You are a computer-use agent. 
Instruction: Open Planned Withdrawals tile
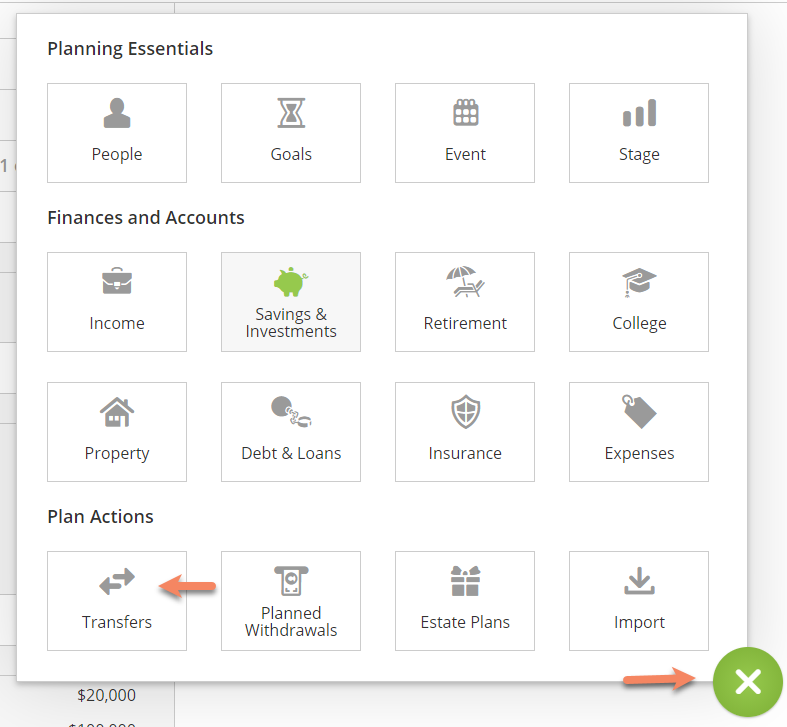(x=291, y=601)
